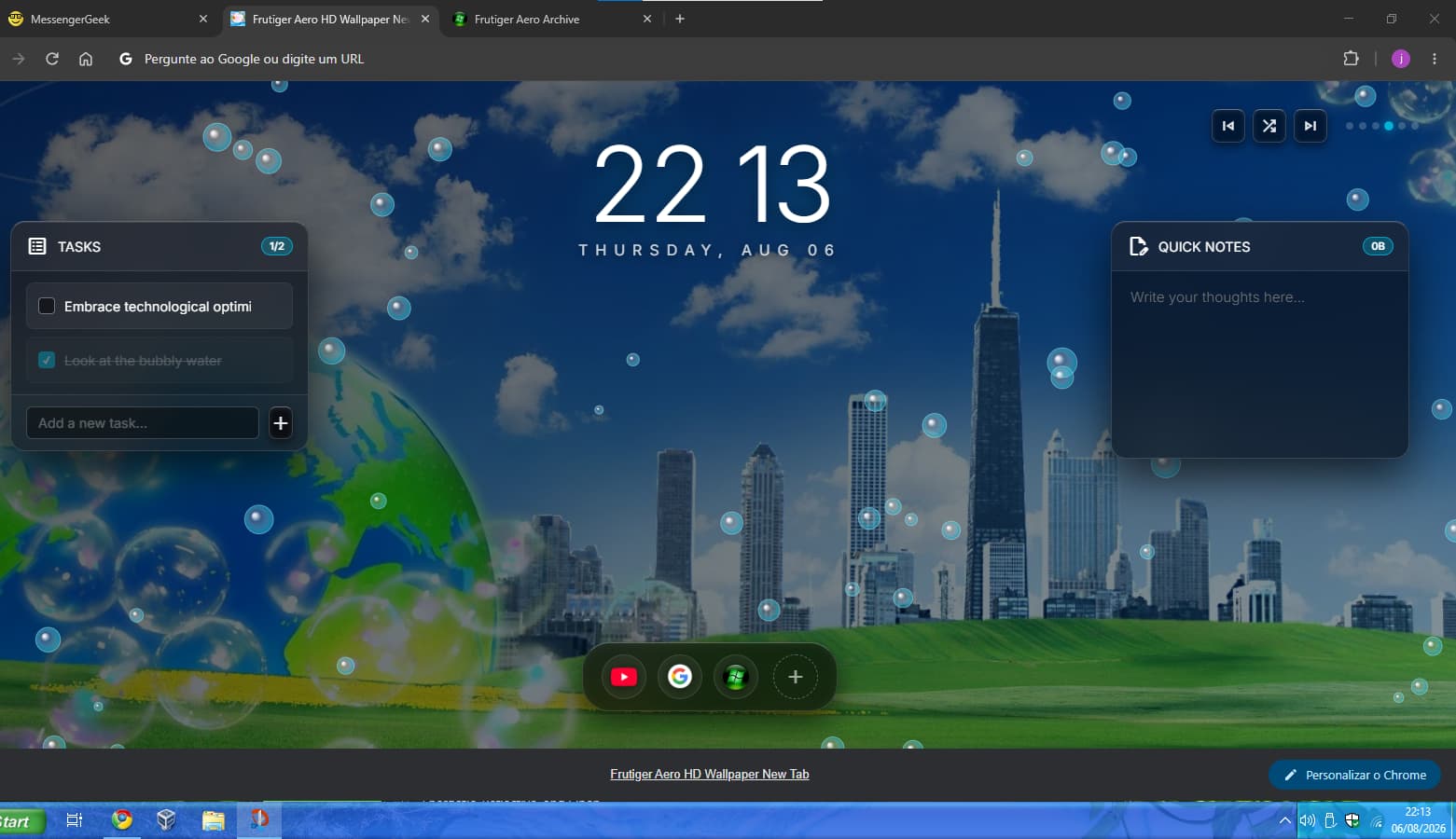
Task: Close the MessengerGeek tab
Action: (x=203, y=19)
